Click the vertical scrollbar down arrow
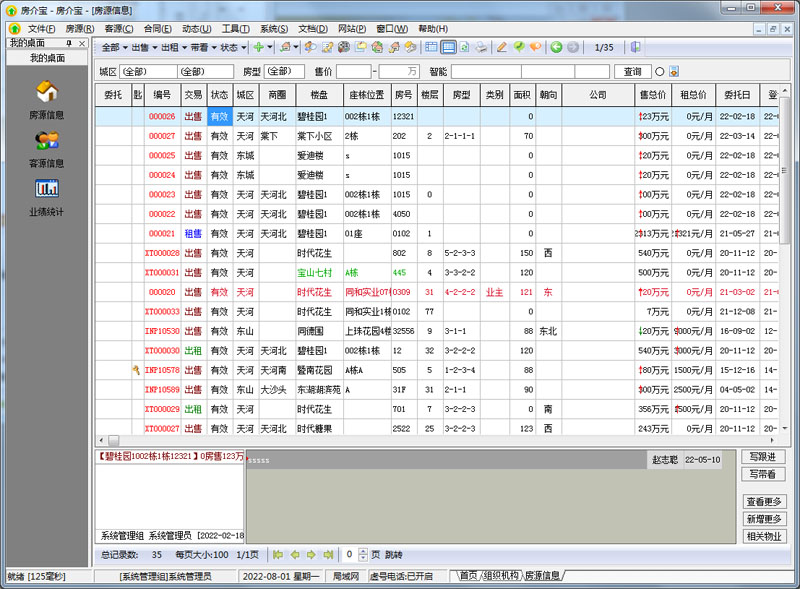Screen dimensions: 800x589 click(x=785, y=428)
